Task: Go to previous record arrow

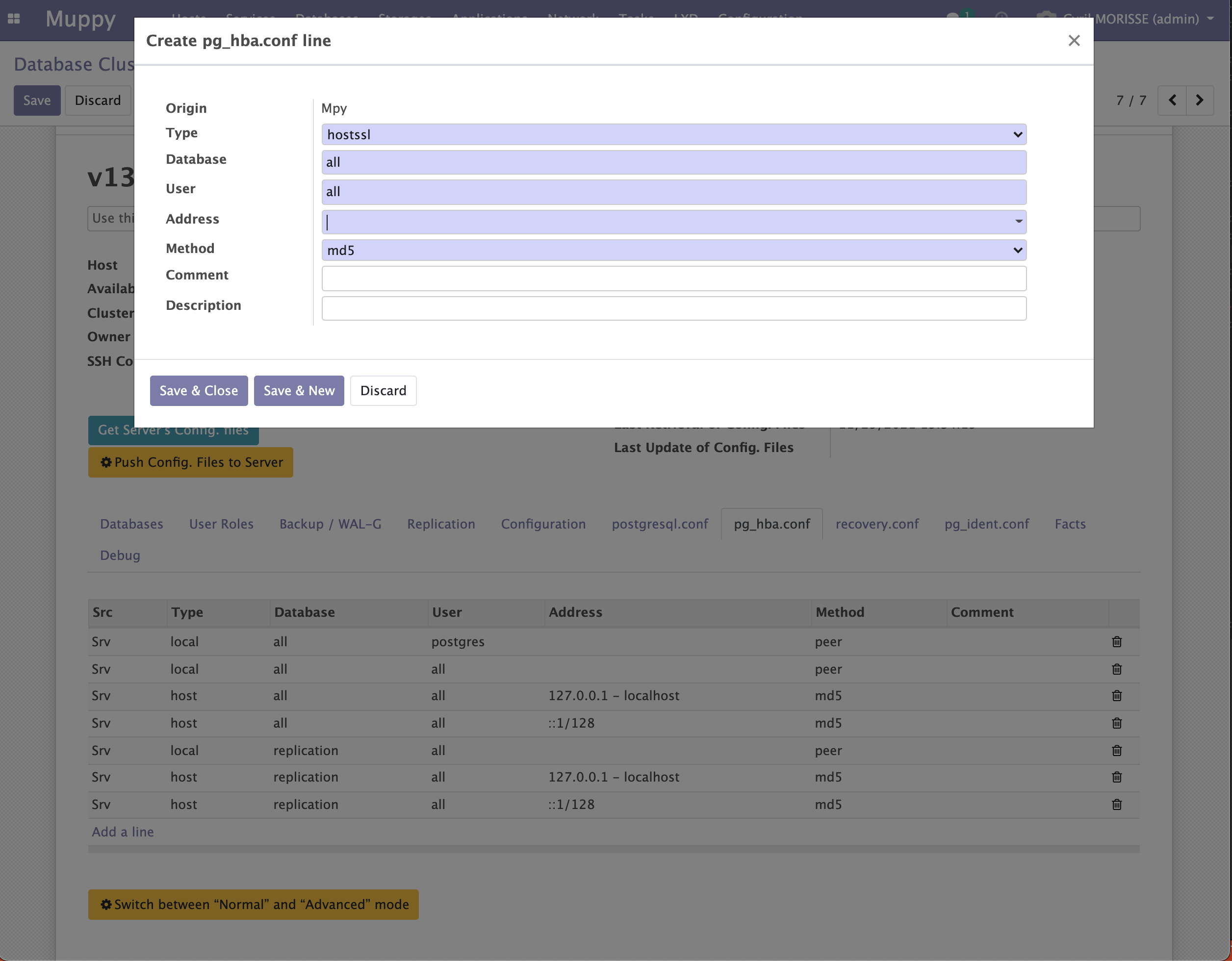Action: click(1172, 101)
